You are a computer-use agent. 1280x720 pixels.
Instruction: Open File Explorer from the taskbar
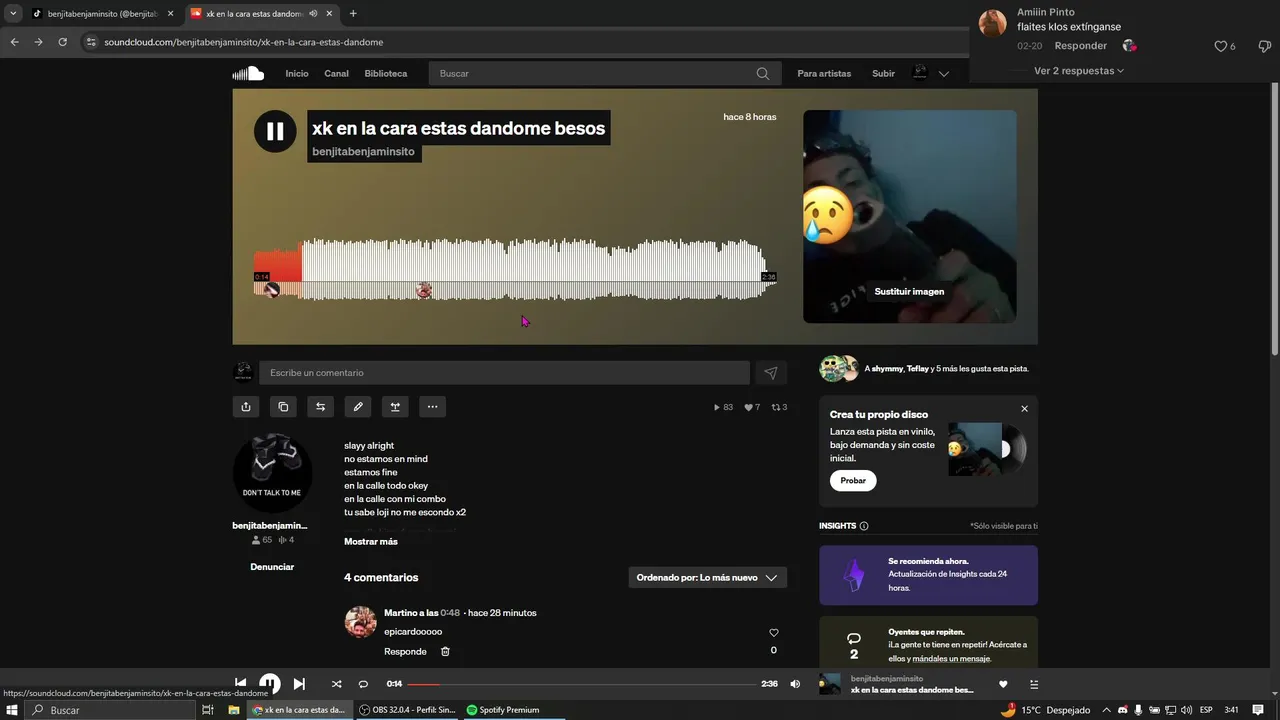click(233, 710)
